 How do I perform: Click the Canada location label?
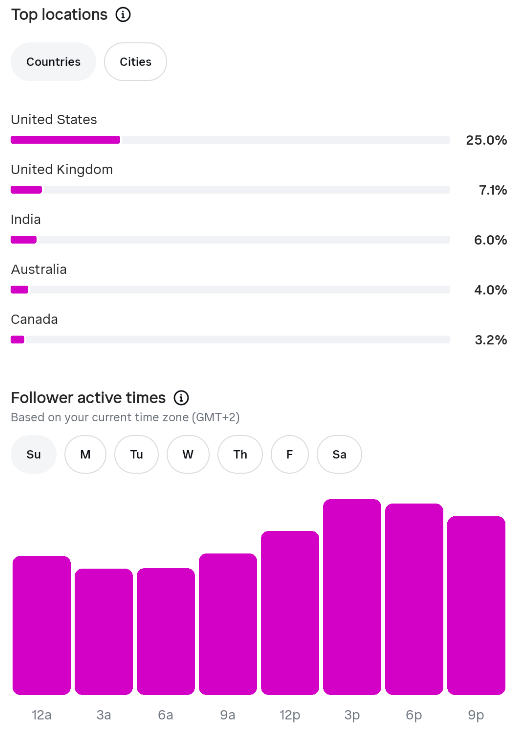[x=34, y=319]
